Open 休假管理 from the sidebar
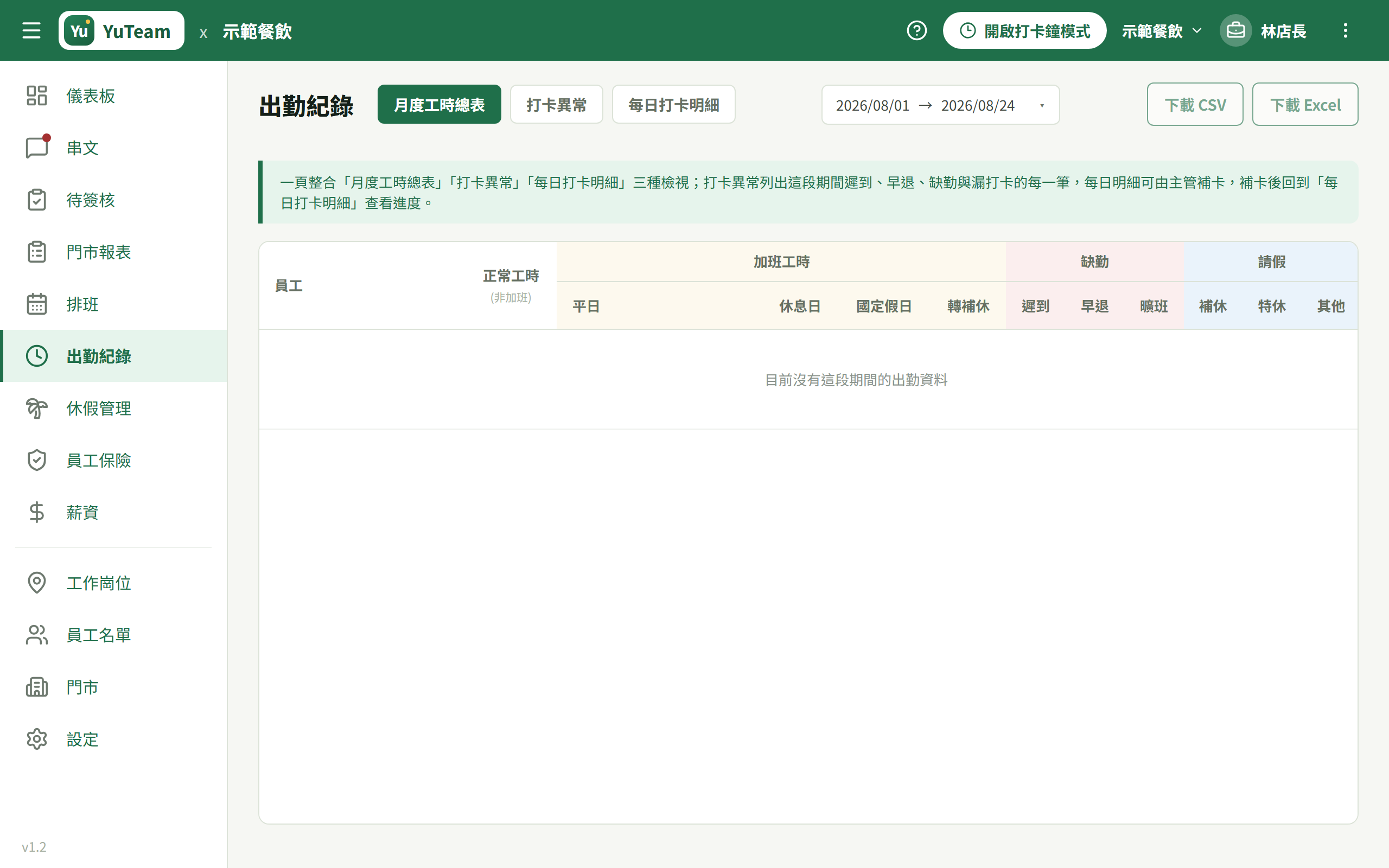The height and width of the screenshot is (868, 1389). (x=113, y=408)
